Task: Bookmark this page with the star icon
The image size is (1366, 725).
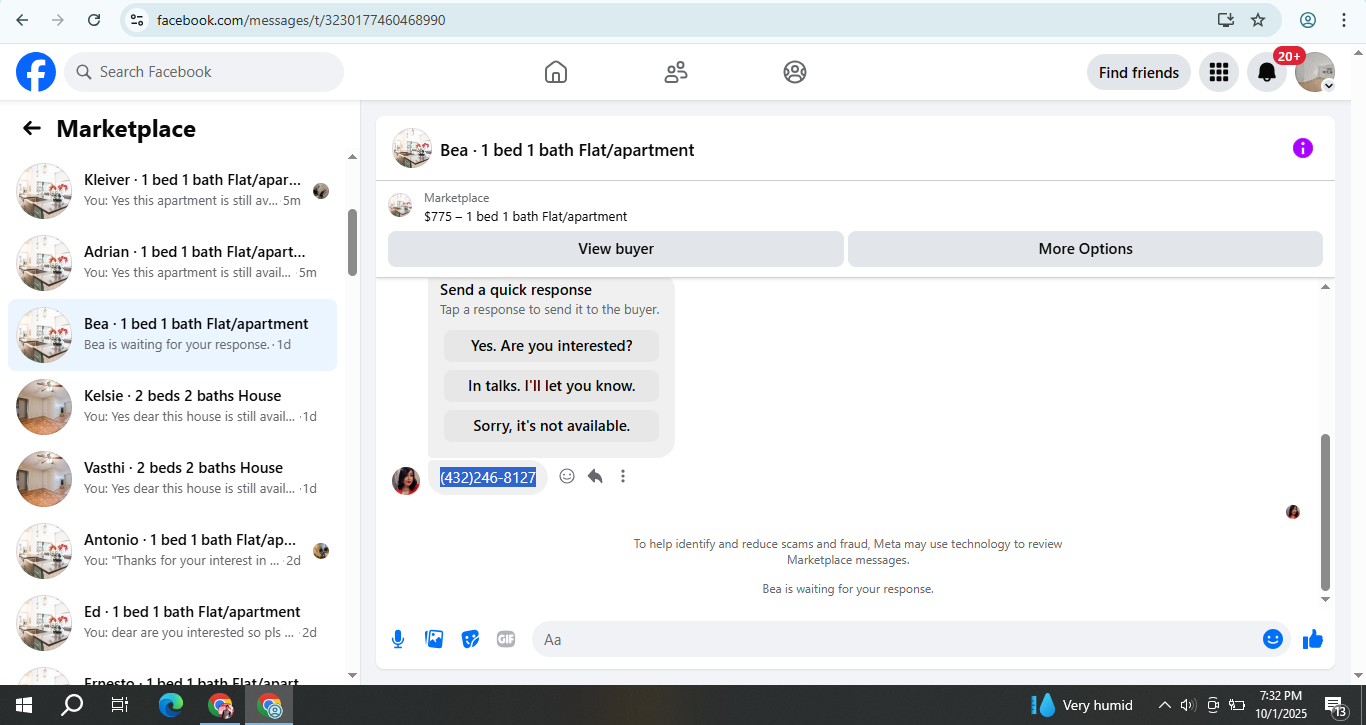Action: pos(1258,20)
